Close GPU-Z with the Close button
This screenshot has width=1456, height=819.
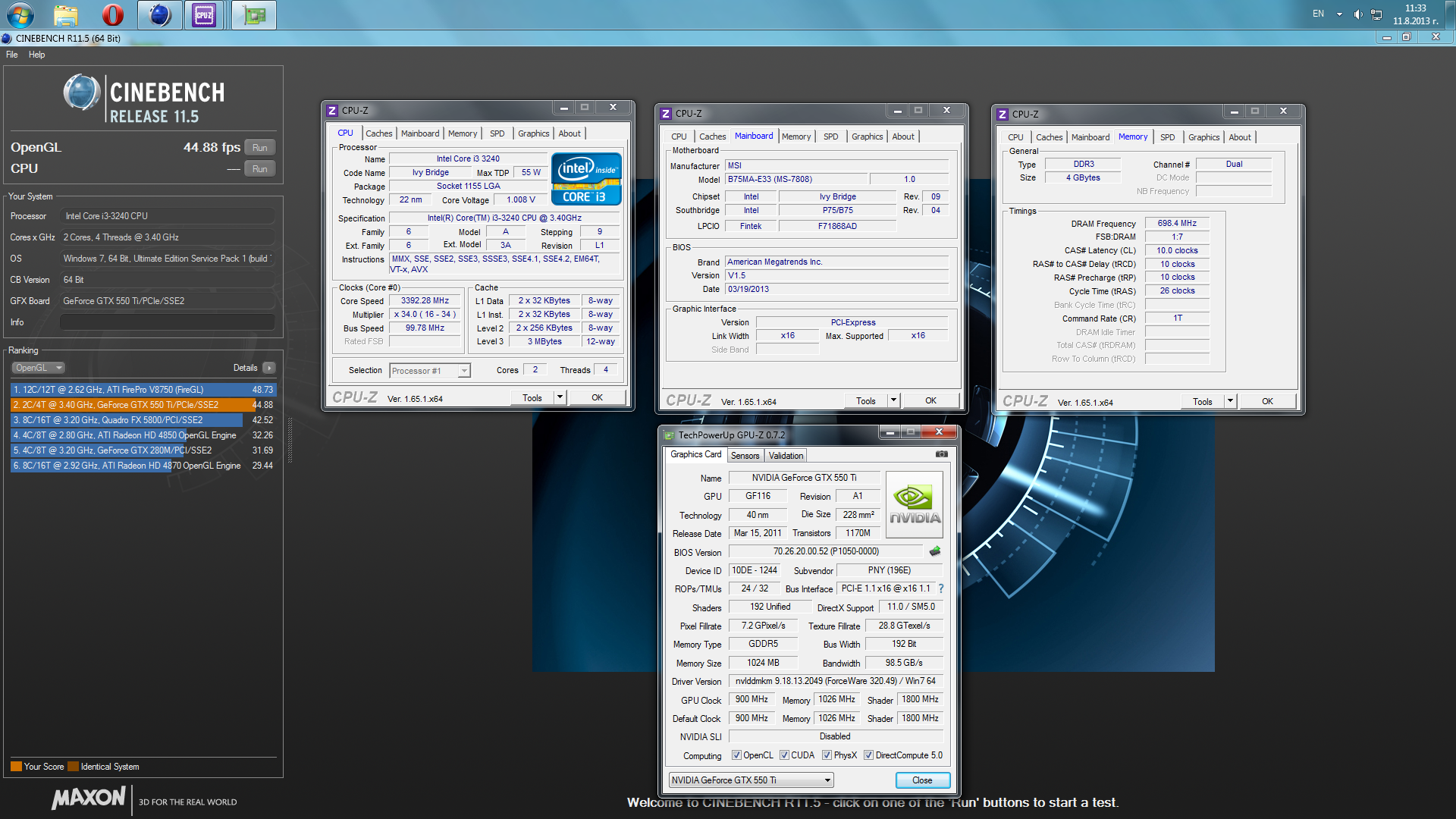click(922, 780)
